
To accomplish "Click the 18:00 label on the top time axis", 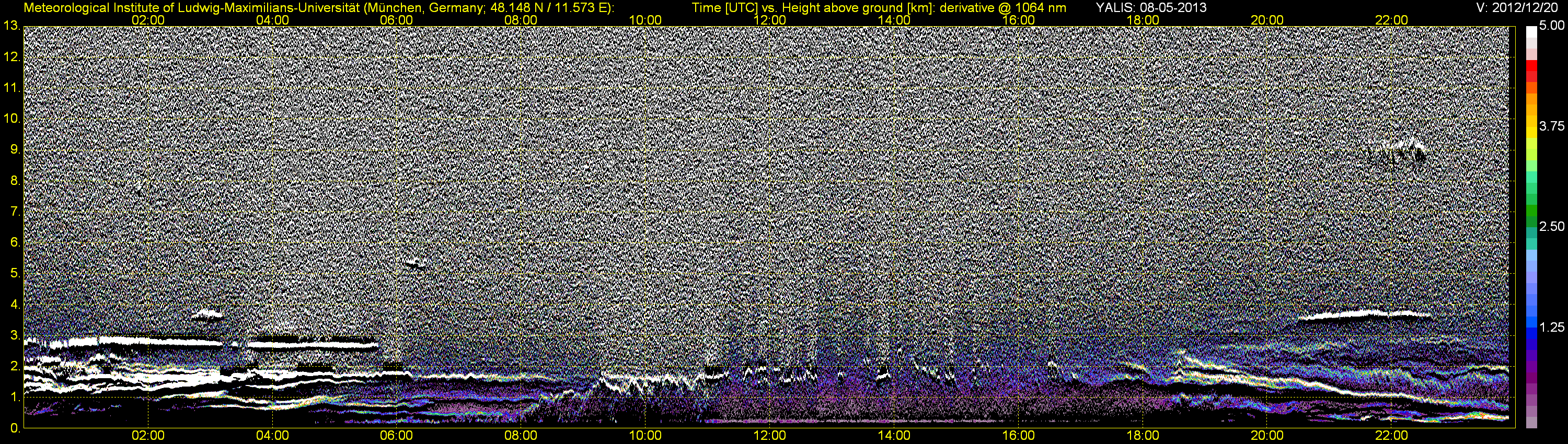I will pyautogui.click(x=1143, y=20).
